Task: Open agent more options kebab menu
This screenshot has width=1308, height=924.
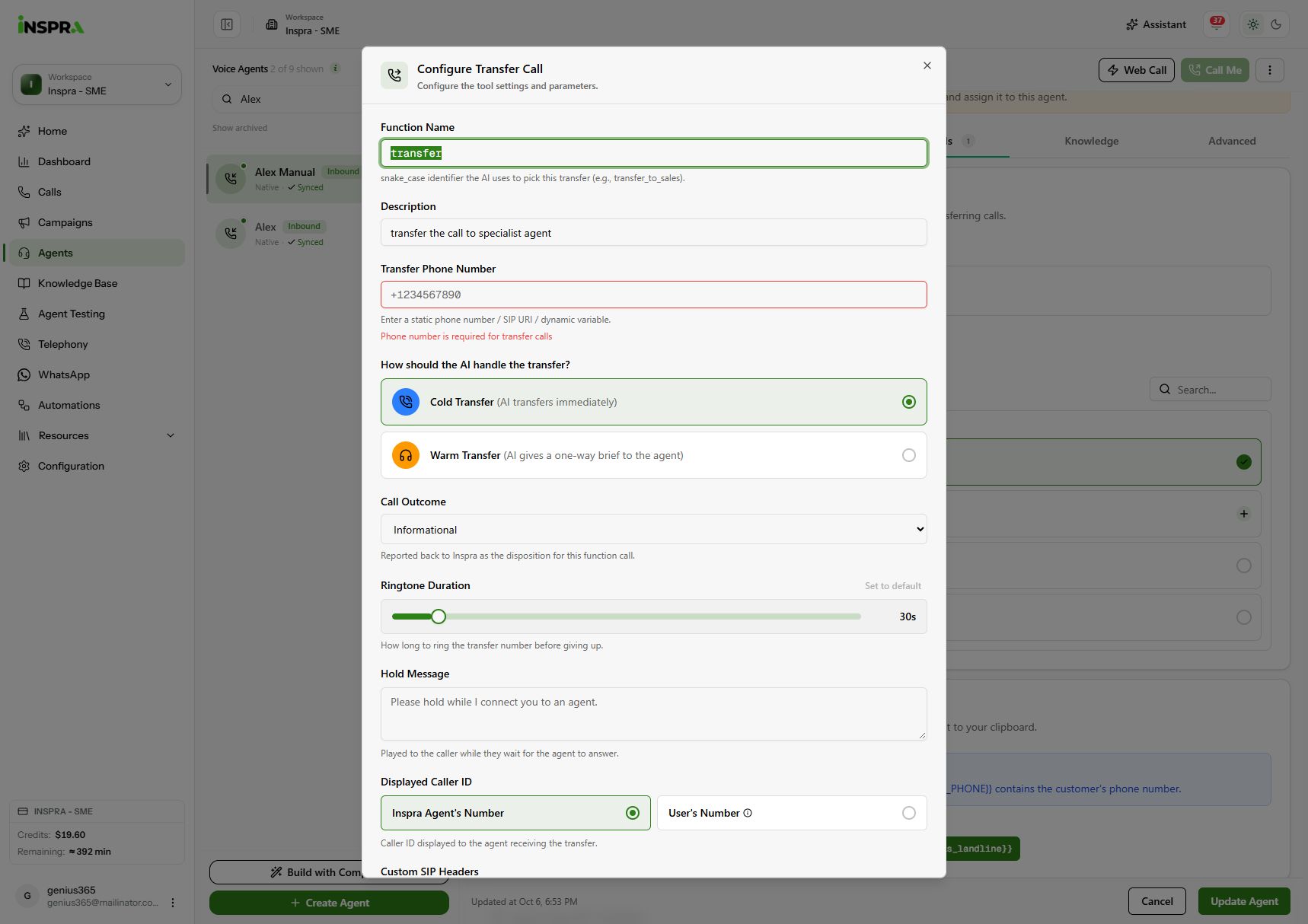Action: [1270, 70]
